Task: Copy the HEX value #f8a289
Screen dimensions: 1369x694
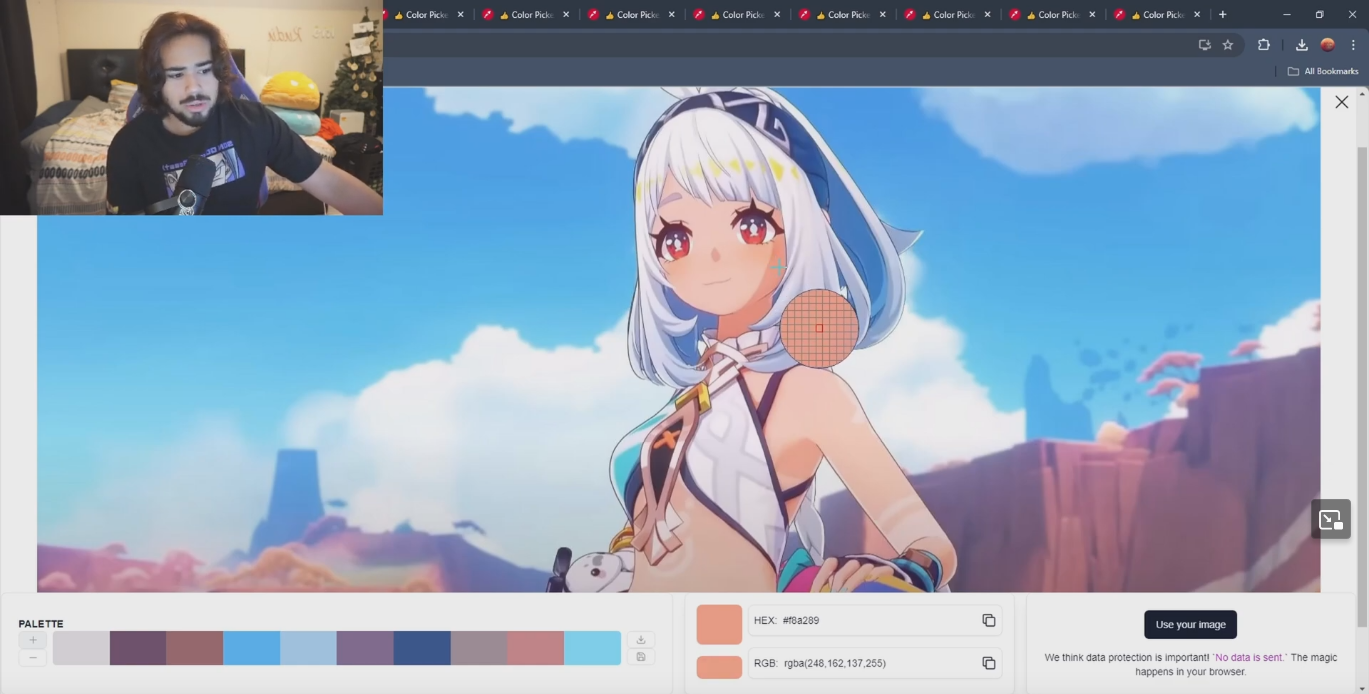Action: [988, 620]
